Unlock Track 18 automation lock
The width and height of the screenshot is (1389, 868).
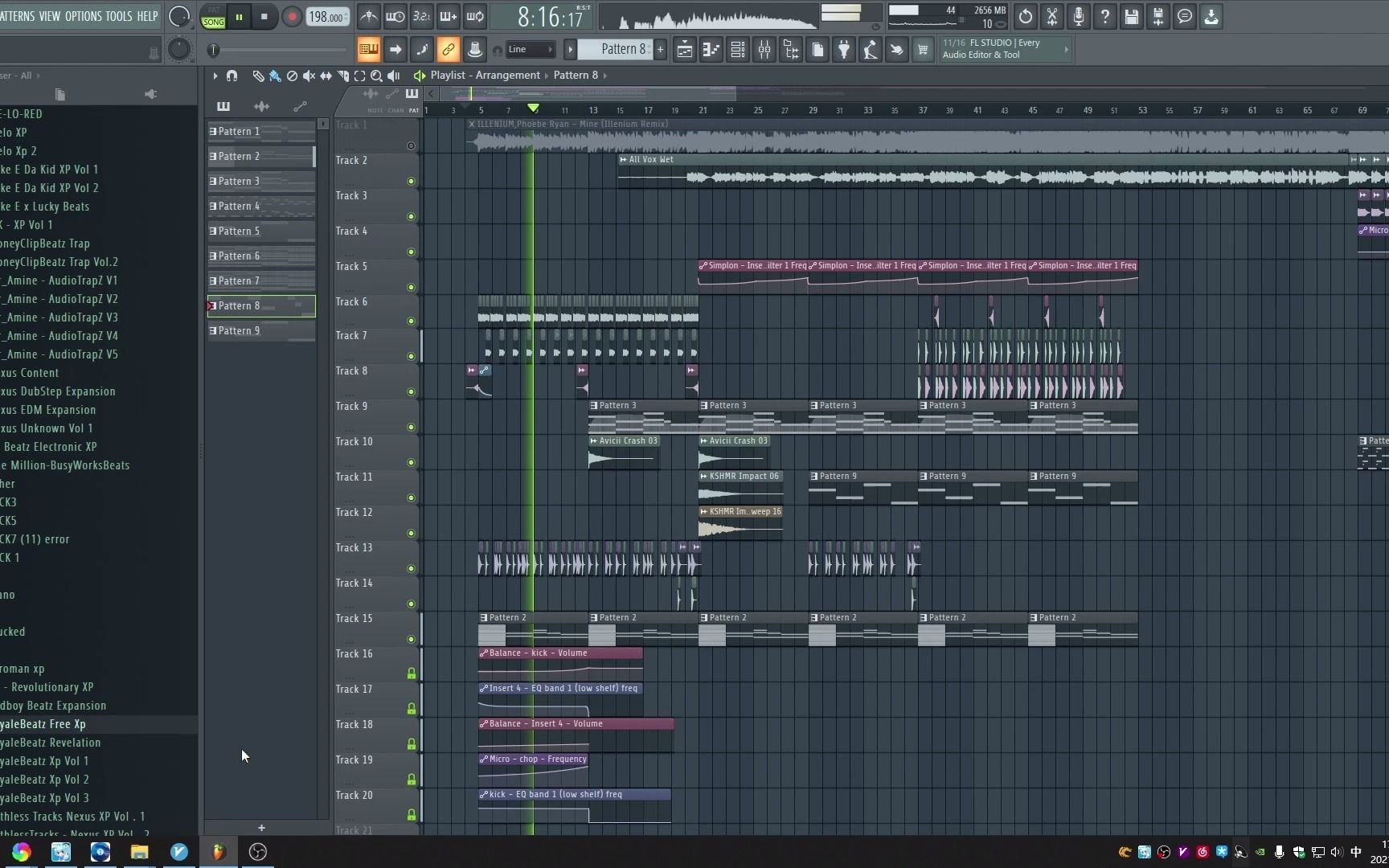coord(412,744)
